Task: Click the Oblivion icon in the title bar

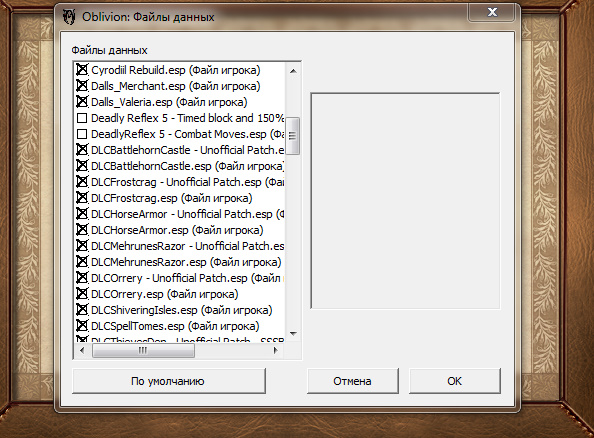Action: [x=69, y=17]
